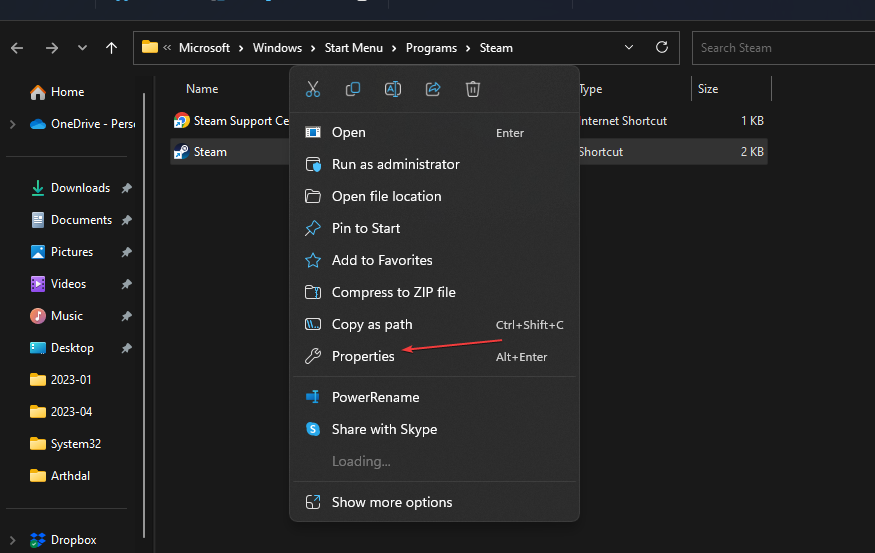Choose Run as administrator
This screenshot has height=553, width=875.
(x=395, y=164)
